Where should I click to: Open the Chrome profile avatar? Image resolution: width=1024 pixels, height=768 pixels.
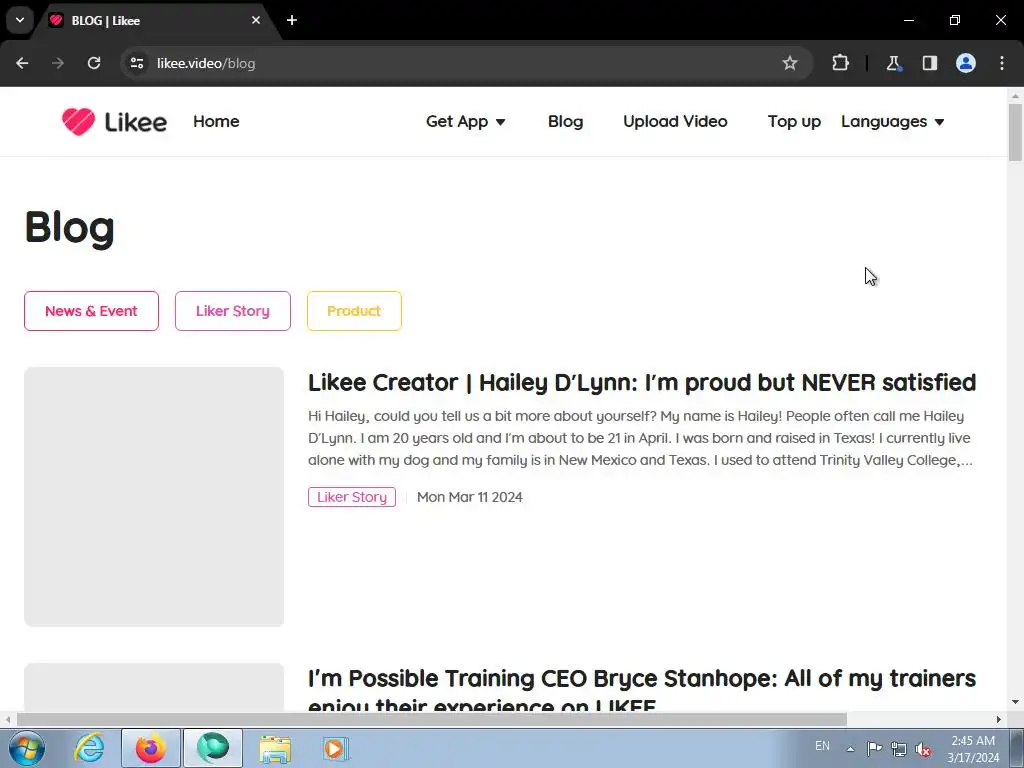(x=966, y=63)
